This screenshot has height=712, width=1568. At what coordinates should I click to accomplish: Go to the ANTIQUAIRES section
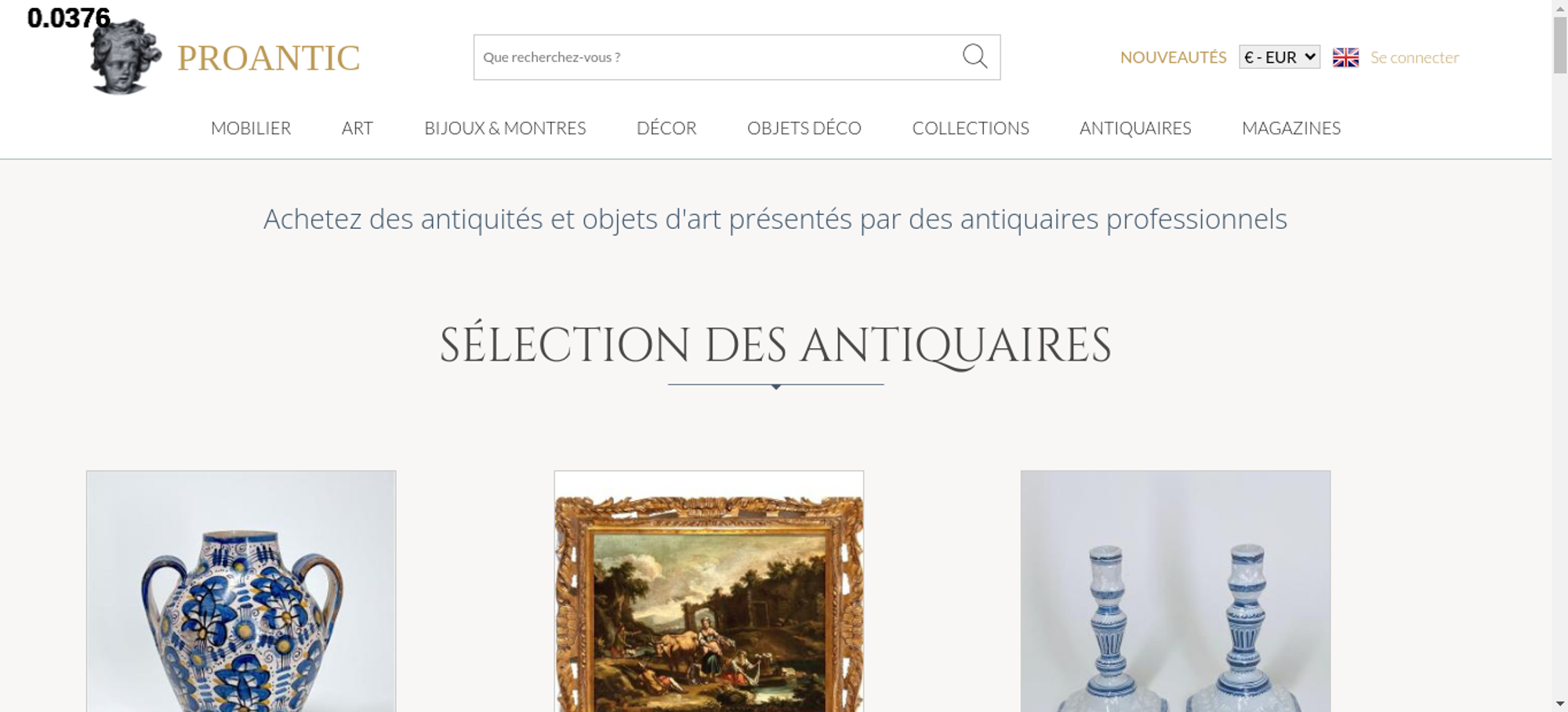click(x=1135, y=128)
